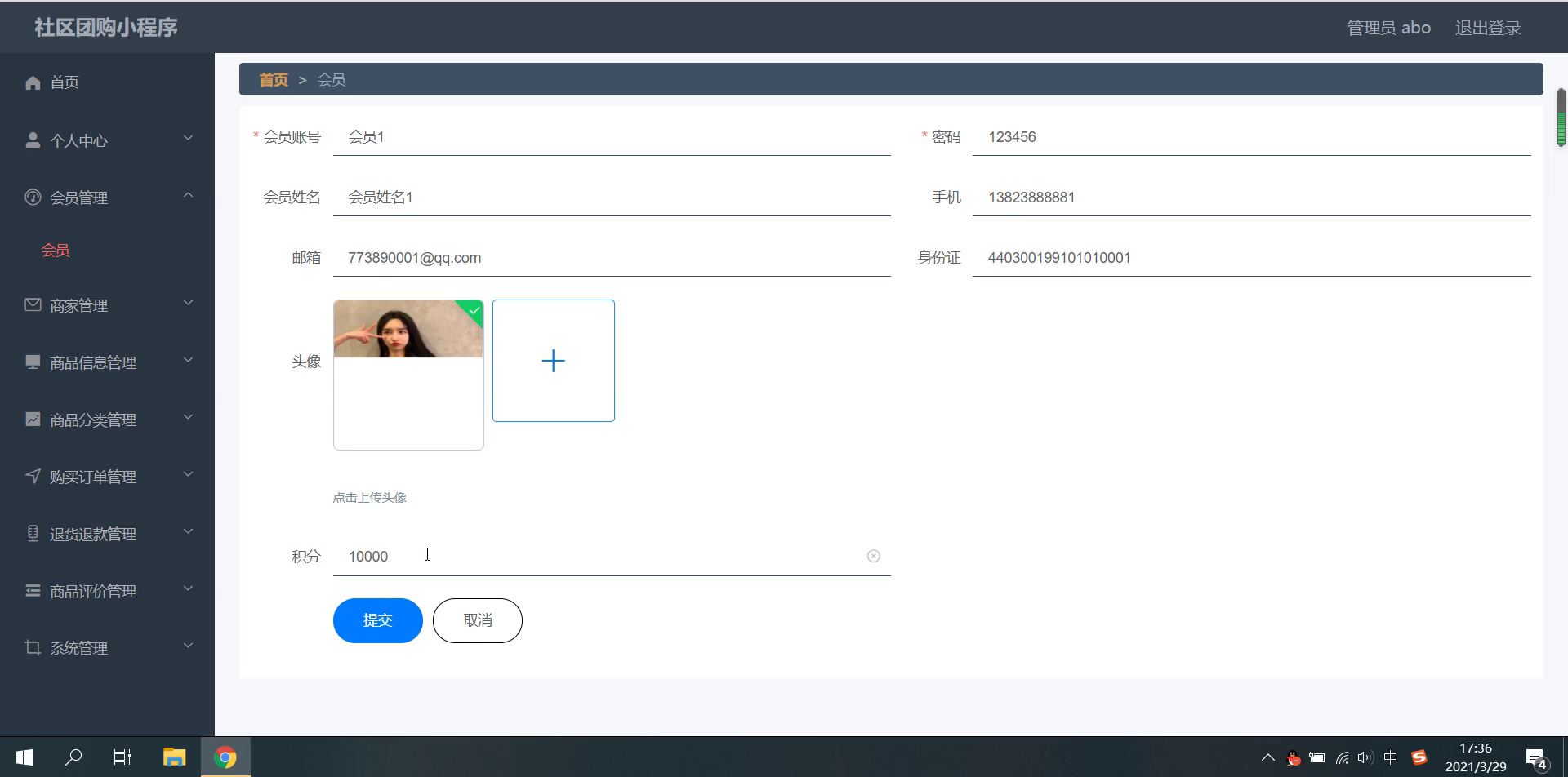
Task: Click the 点击上传头像 hint text
Action: (x=370, y=497)
